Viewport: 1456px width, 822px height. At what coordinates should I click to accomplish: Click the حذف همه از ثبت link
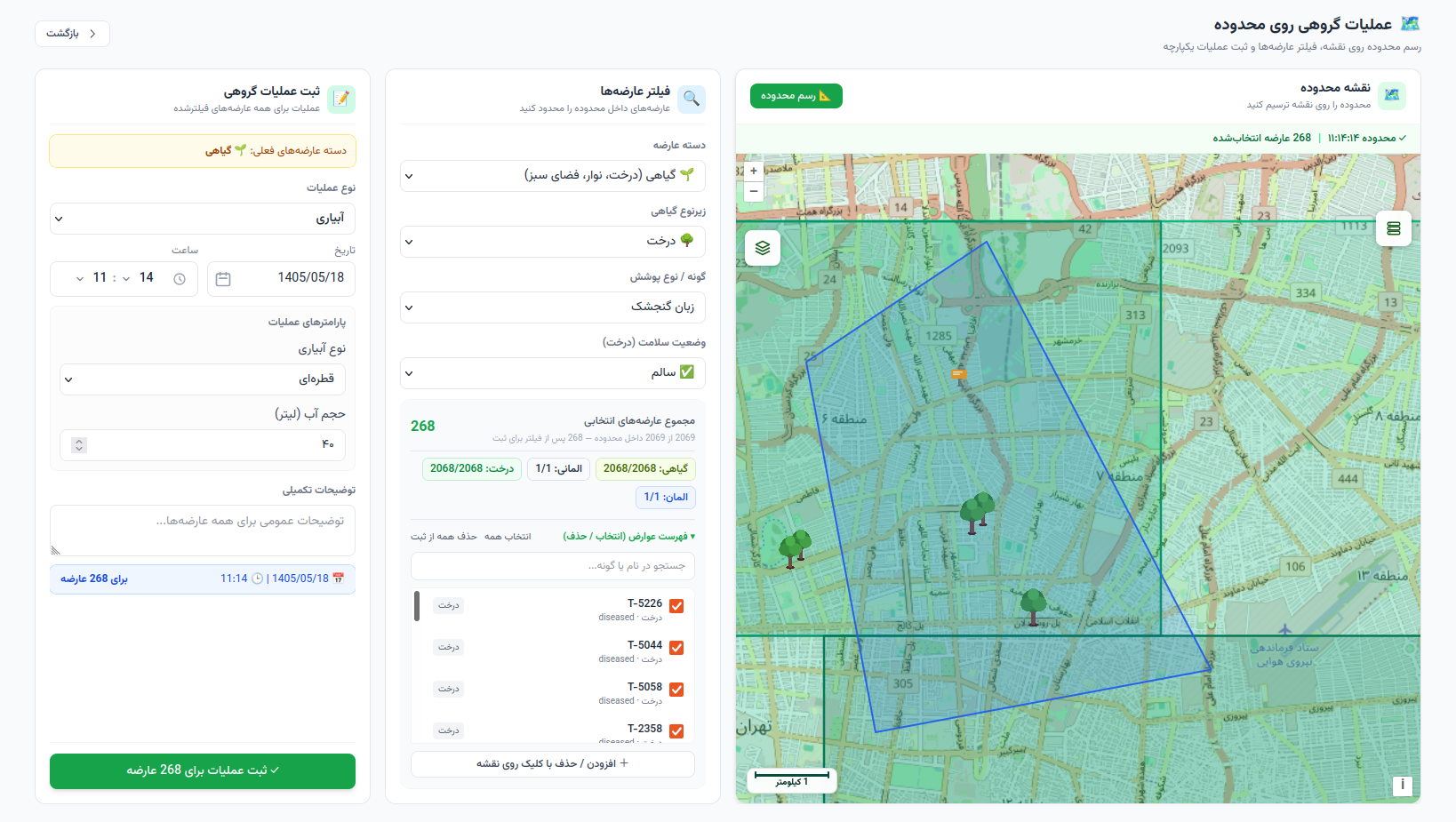tap(444, 537)
